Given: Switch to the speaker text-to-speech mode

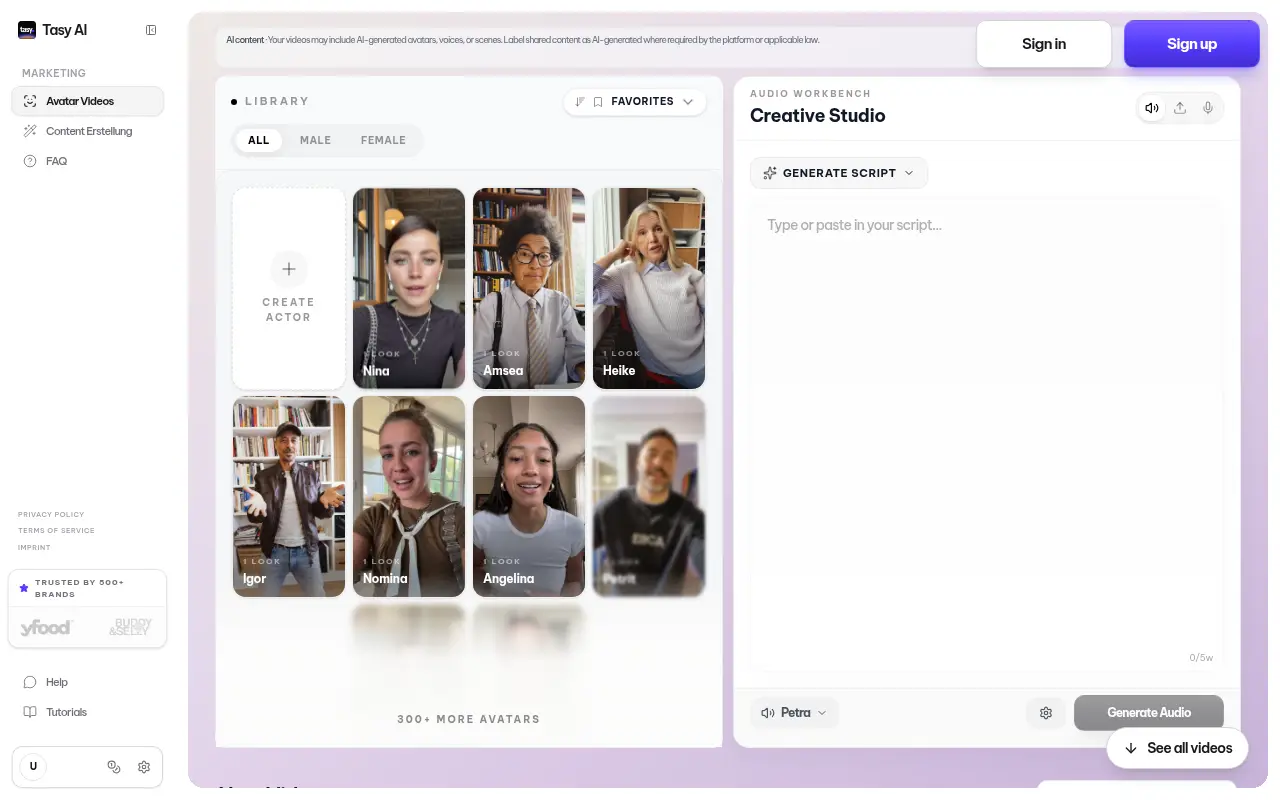Looking at the screenshot, I should (1152, 108).
